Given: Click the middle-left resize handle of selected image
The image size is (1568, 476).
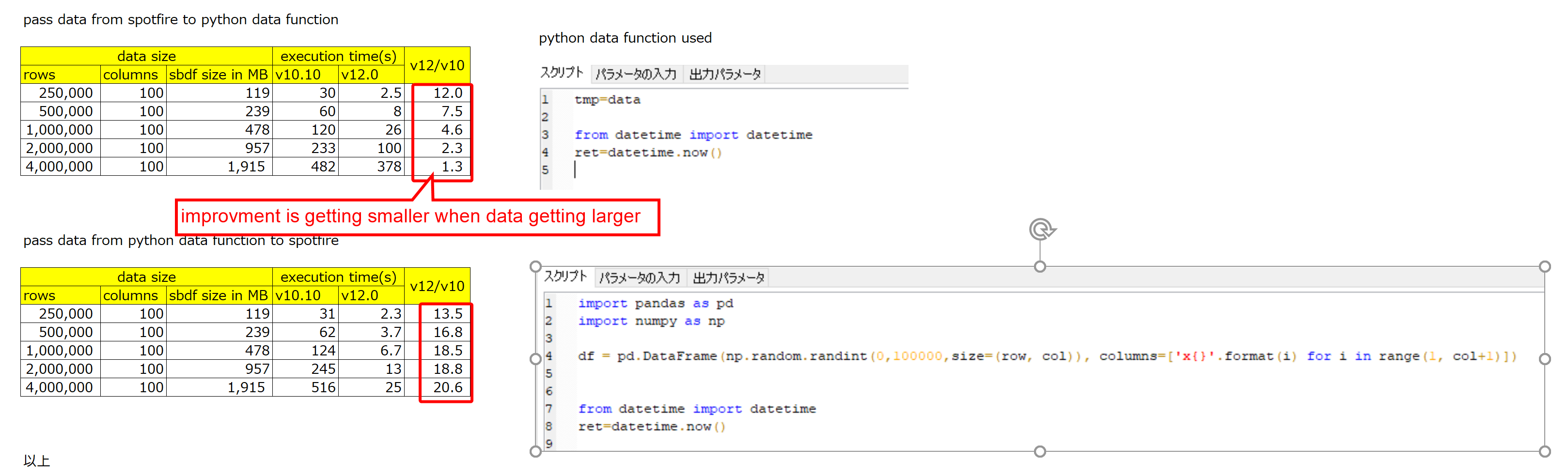Looking at the screenshot, I should (x=535, y=359).
